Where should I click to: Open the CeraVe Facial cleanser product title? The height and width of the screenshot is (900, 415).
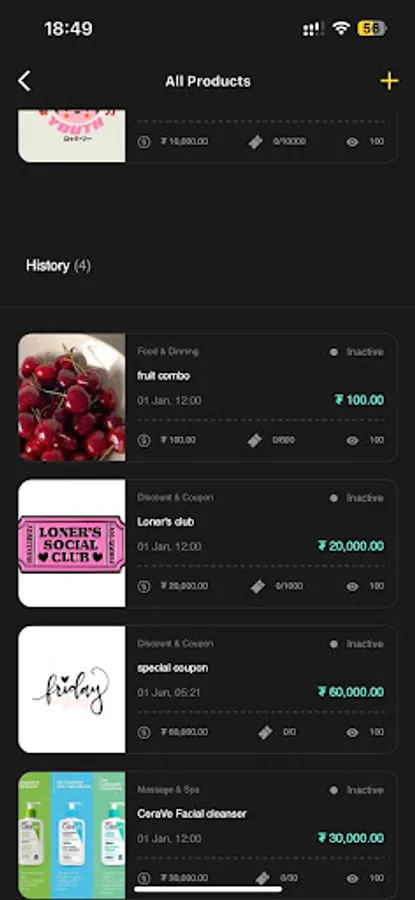pyautogui.click(x=192, y=814)
